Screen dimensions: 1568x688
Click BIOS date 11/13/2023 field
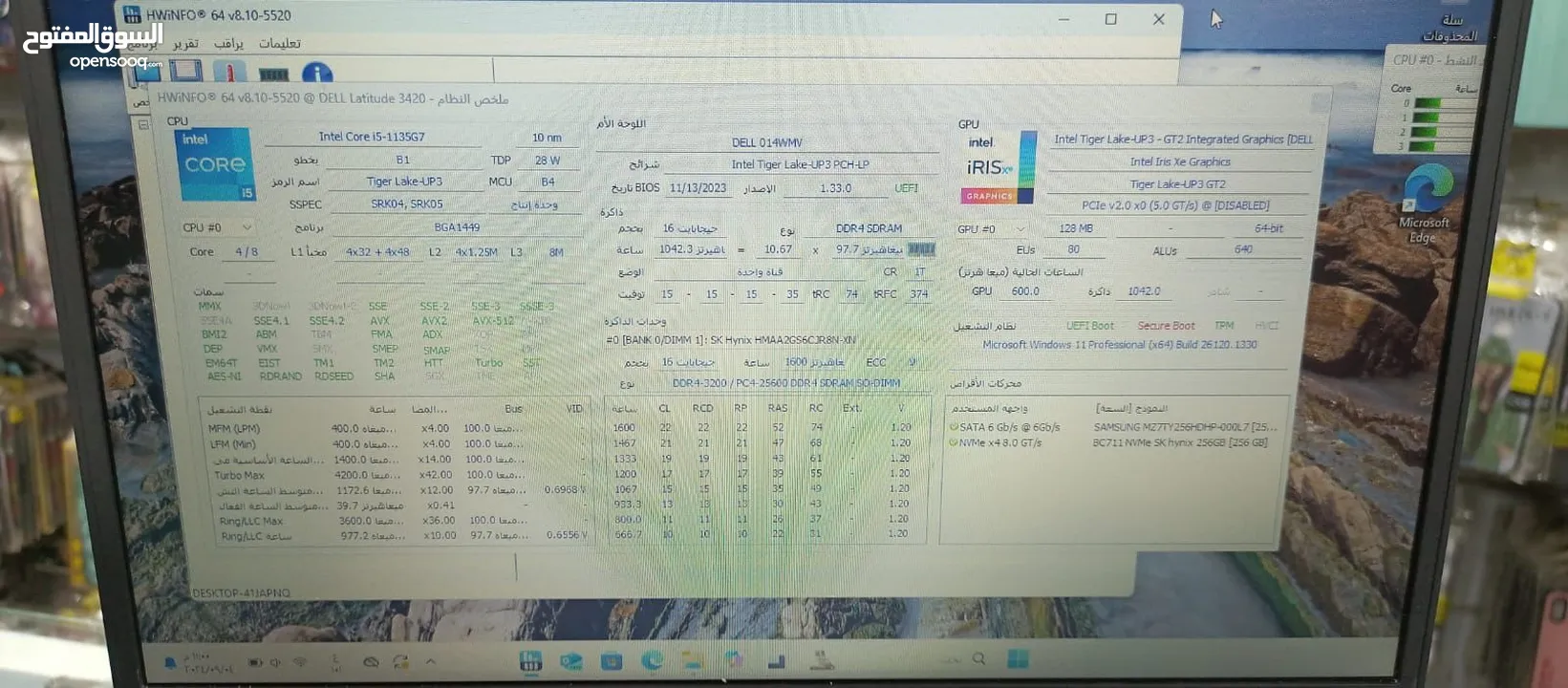click(x=698, y=188)
